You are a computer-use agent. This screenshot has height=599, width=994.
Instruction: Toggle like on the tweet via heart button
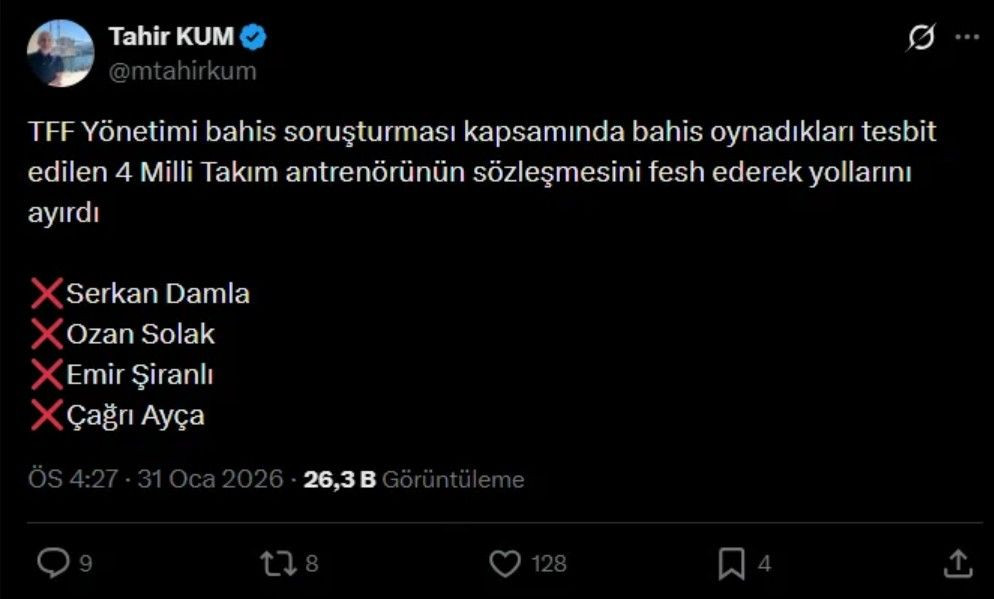click(x=506, y=563)
